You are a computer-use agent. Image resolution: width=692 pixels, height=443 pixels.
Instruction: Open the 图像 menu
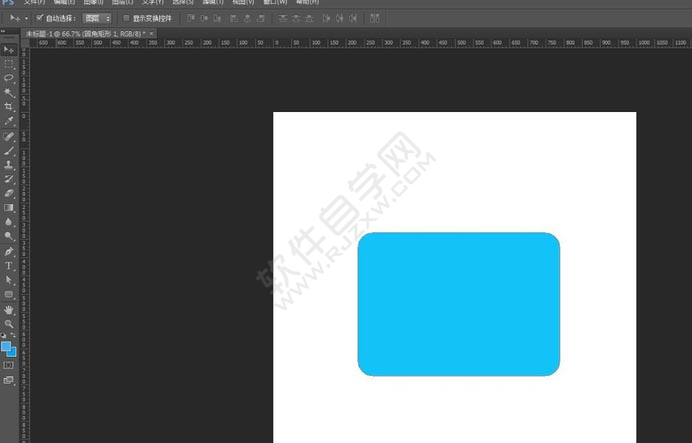pos(94,2)
